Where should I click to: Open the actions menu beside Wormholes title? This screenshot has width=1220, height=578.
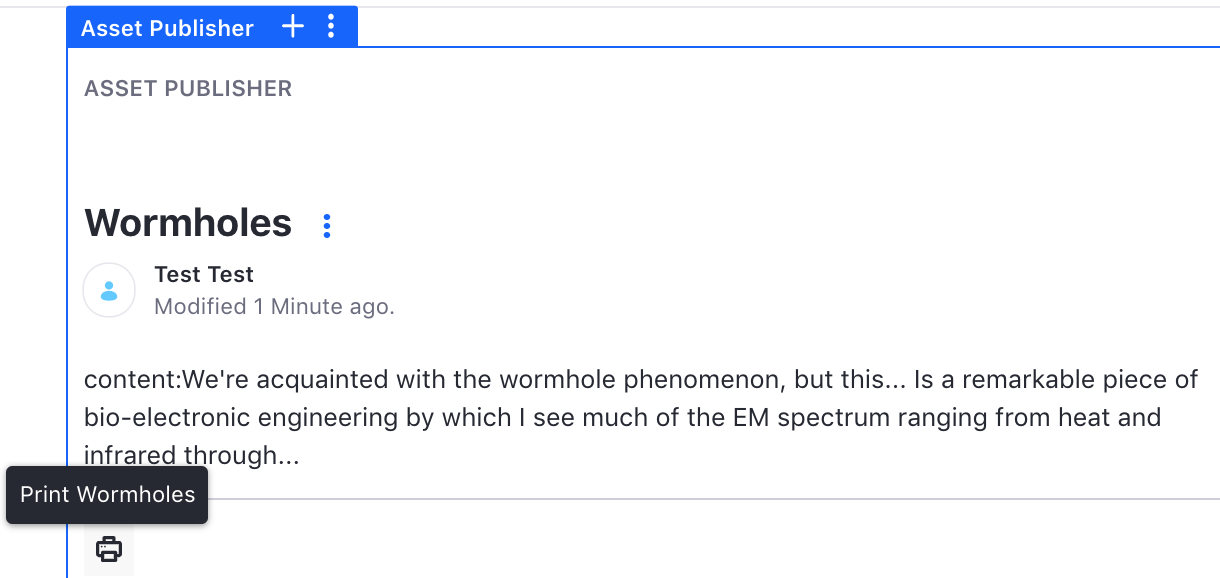click(x=326, y=226)
